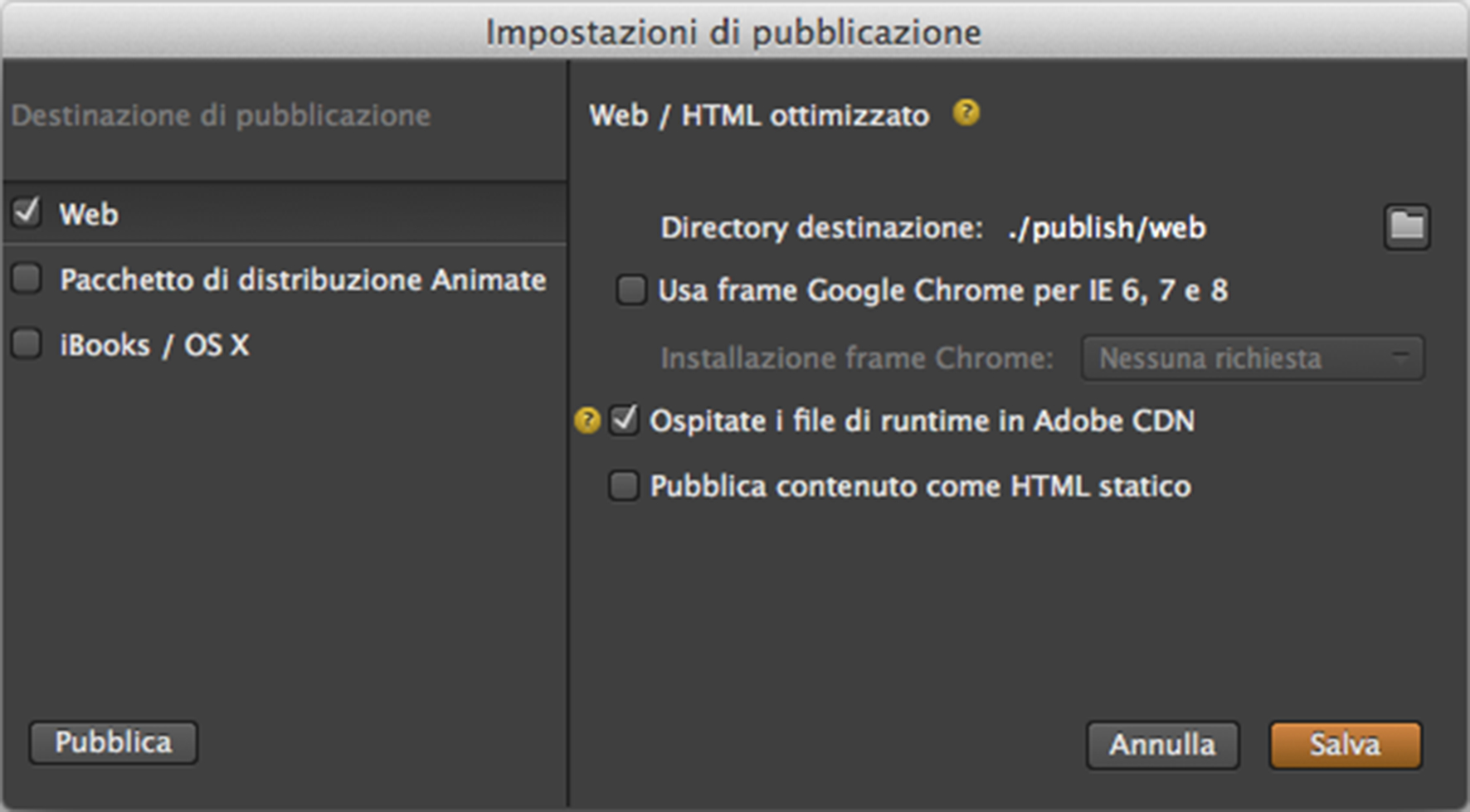Open help for Web / HTML ottimizzato

point(966,112)
